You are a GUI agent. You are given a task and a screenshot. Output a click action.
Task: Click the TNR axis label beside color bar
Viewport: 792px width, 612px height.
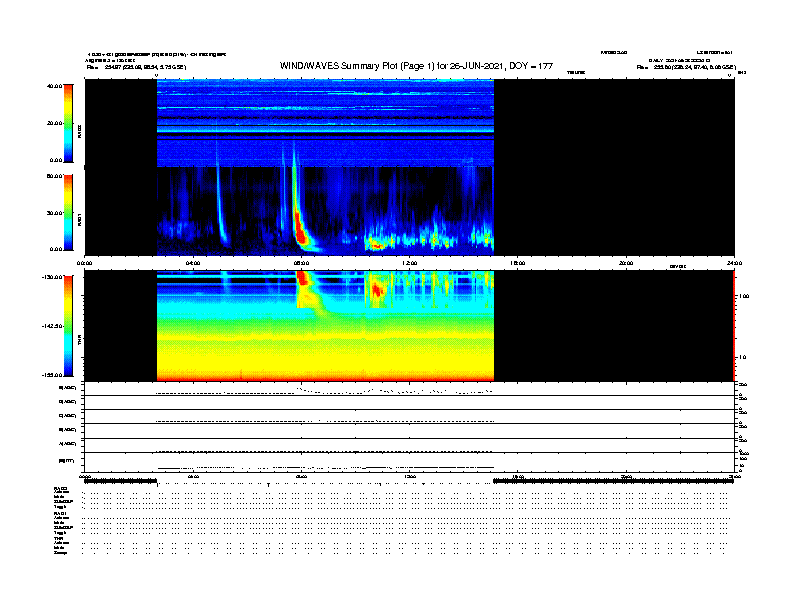pyautogui.click(x=79, y=339)
